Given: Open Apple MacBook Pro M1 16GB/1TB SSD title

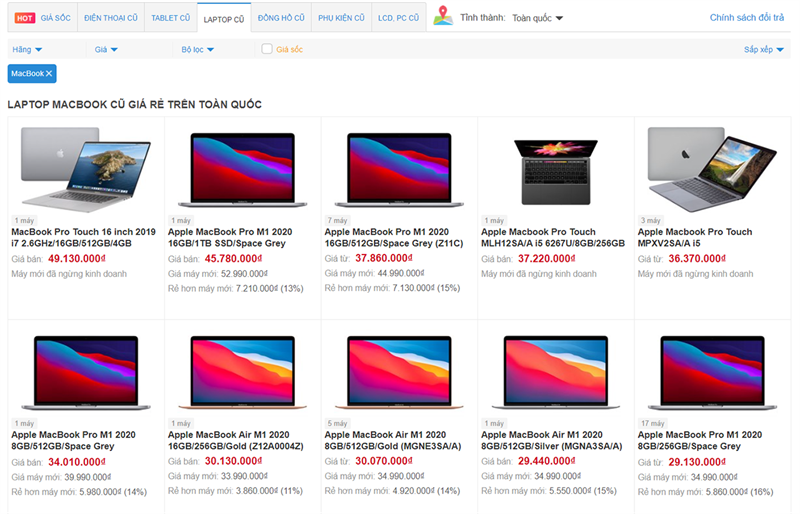Looking at the screenshot, I should pos(230,237).
